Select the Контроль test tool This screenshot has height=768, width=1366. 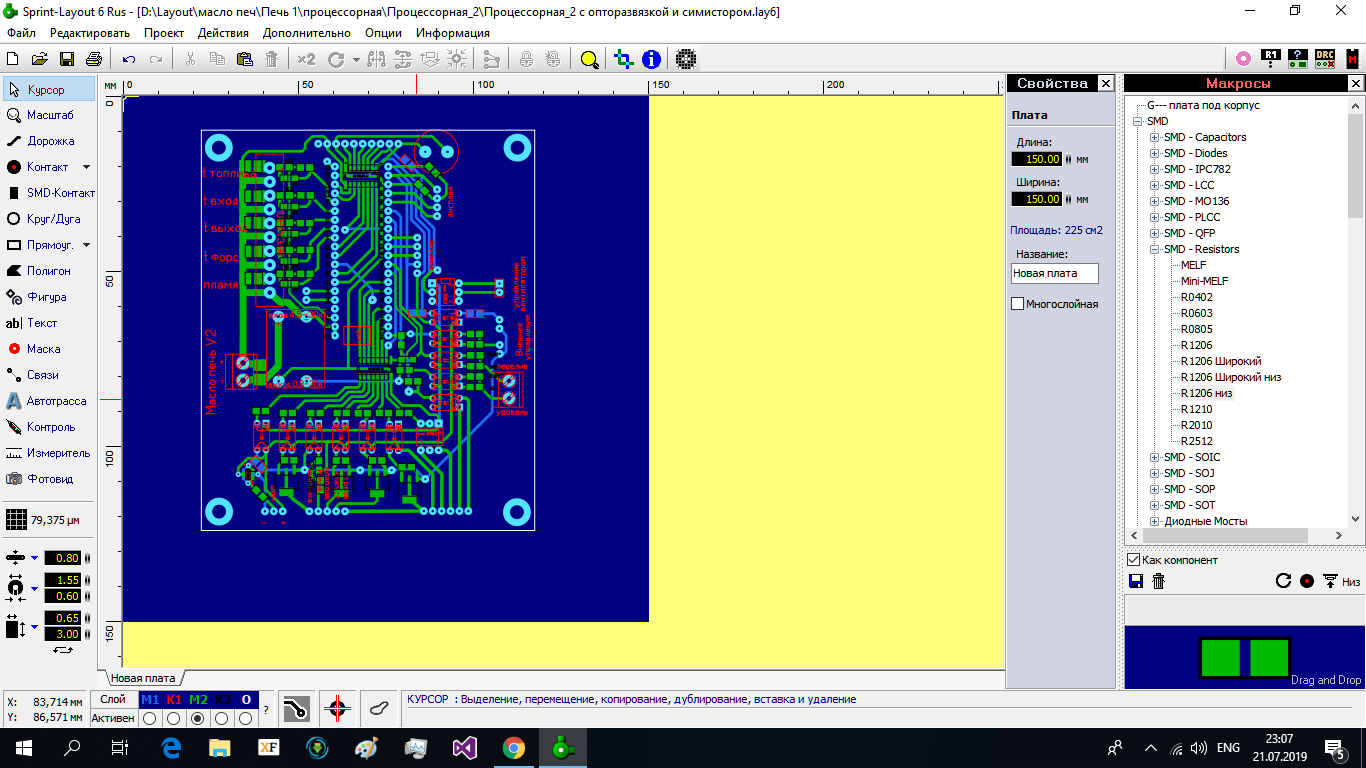[x=49, y=427]
